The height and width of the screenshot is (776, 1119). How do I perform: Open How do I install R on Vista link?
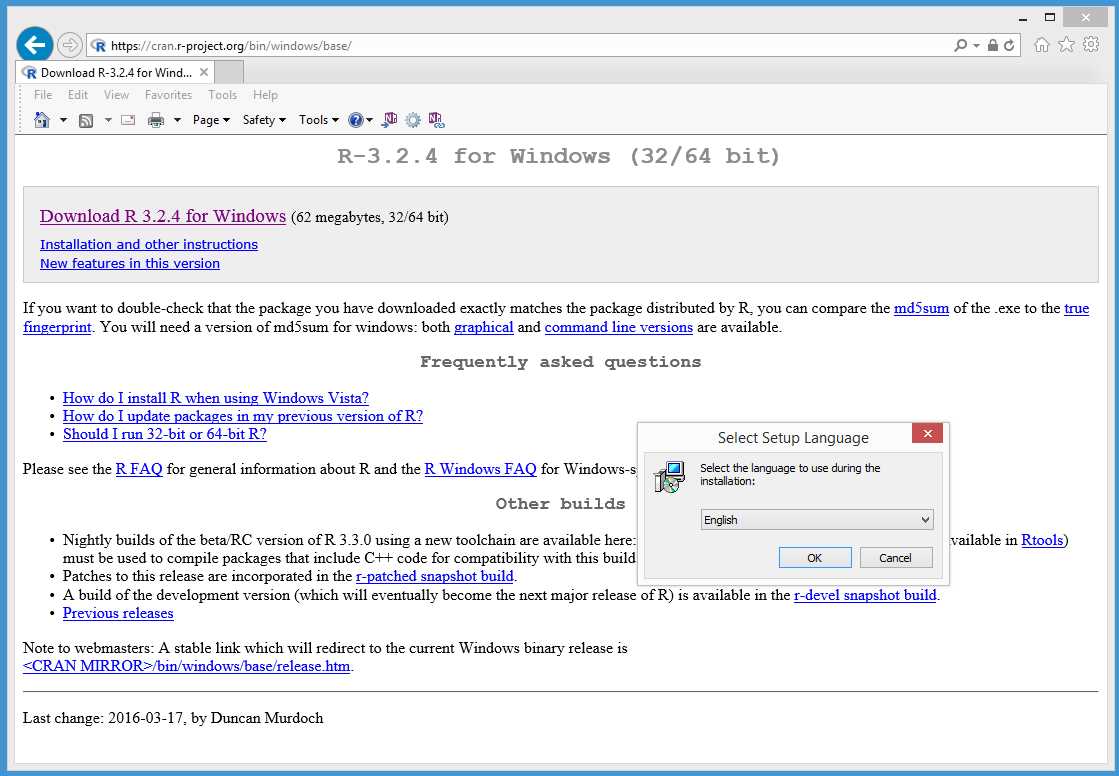point(216,398)
